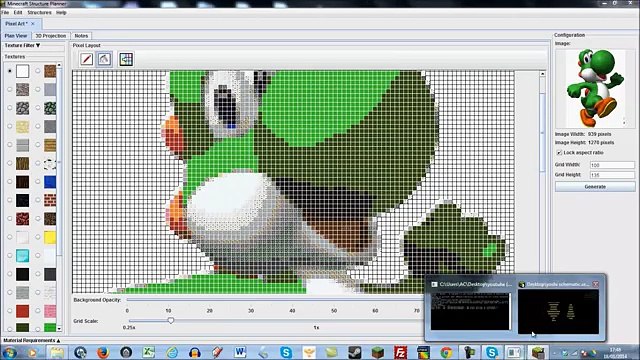Select the radio button for the red wool texture
The width and height of the screenshot is (640, 360).
(10, 311)
